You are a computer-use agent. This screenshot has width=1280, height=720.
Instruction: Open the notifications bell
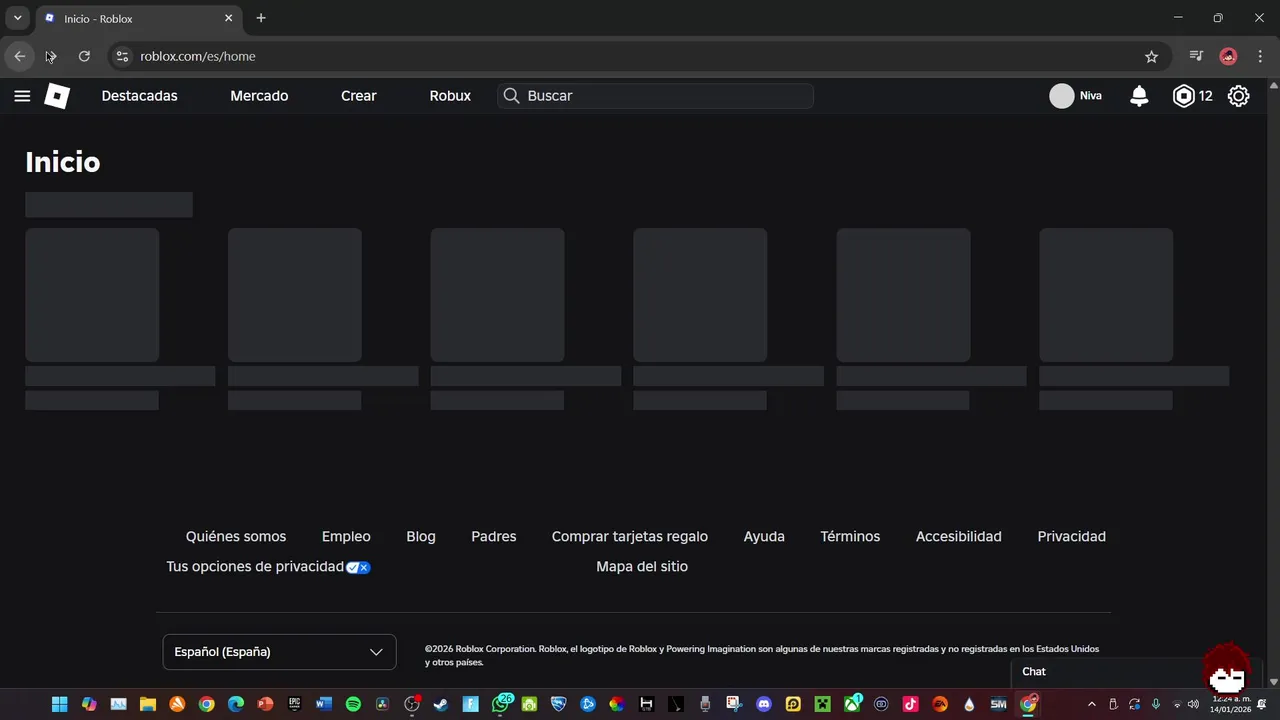1139,96
